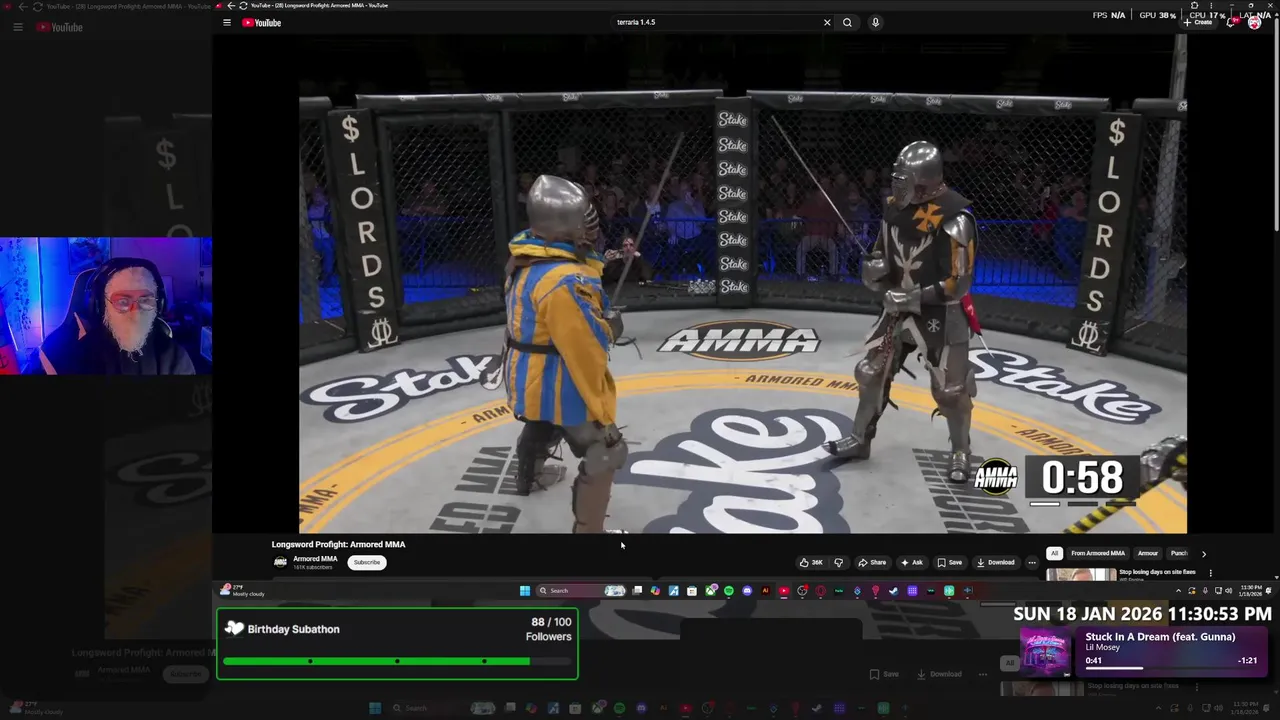Reload the page with browser refresh icon
The width and height of the screenshot is (1280, 720).
coord(243,5)
